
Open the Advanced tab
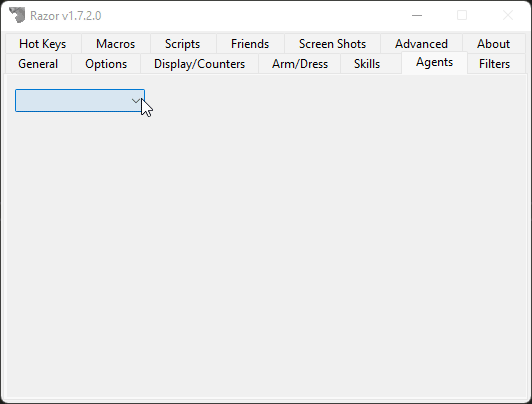(421, 44)
